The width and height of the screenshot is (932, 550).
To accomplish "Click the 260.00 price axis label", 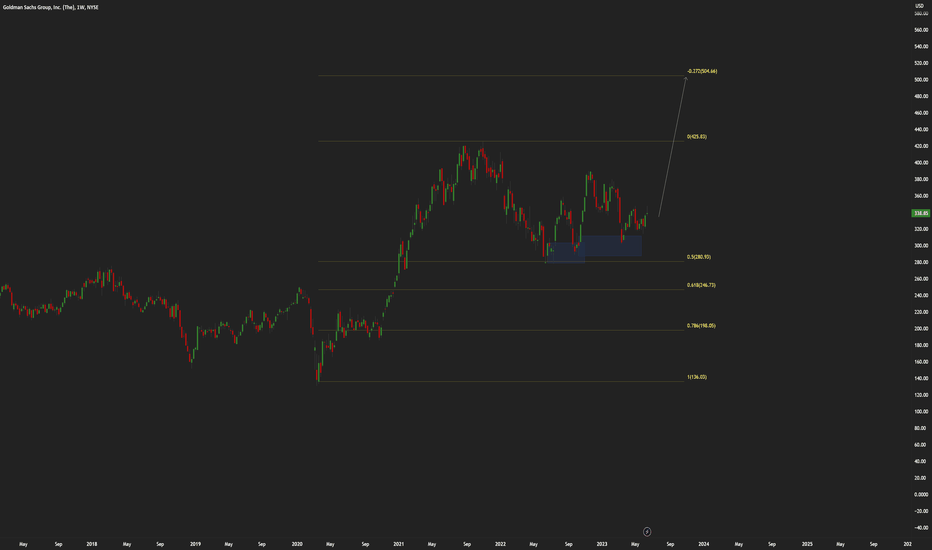I will click(x=921, y=279).
